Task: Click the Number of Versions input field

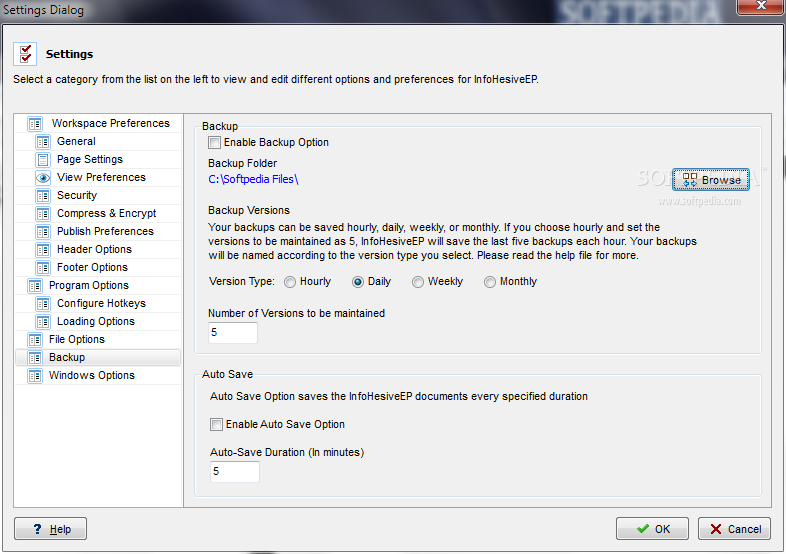Action: pos(233,333)
